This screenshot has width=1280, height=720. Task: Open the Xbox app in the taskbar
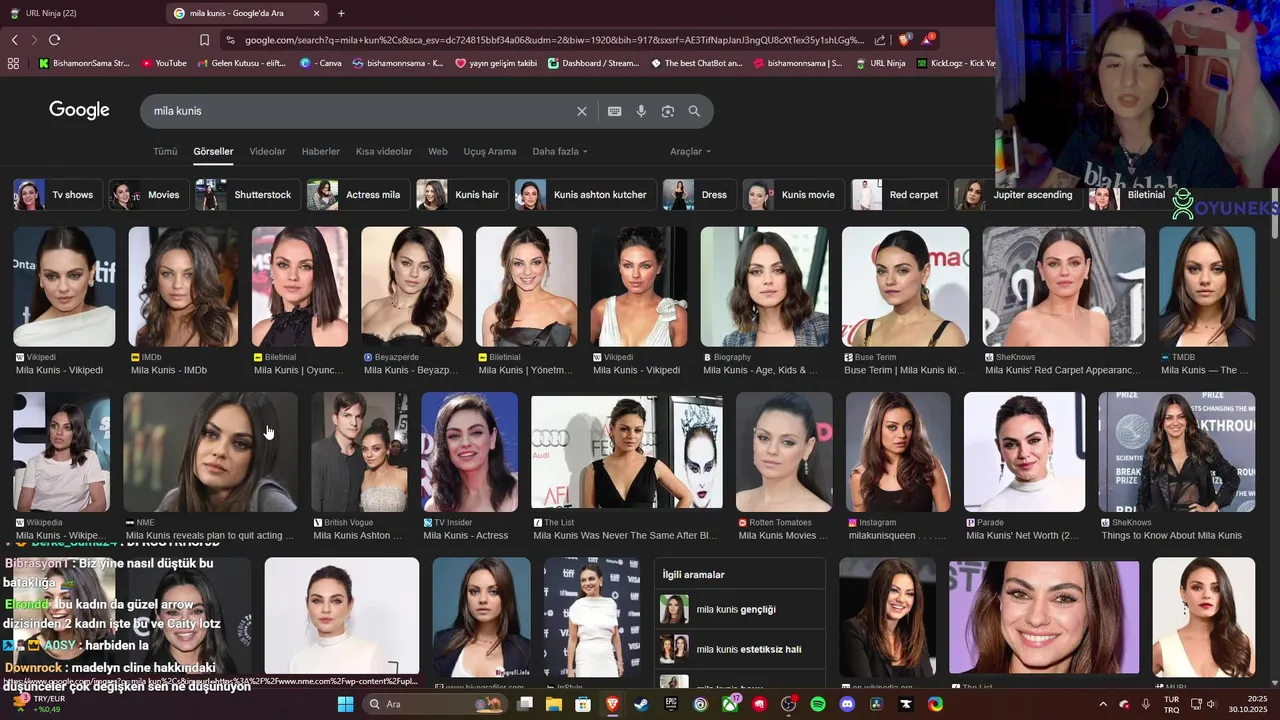click(731, 704)
